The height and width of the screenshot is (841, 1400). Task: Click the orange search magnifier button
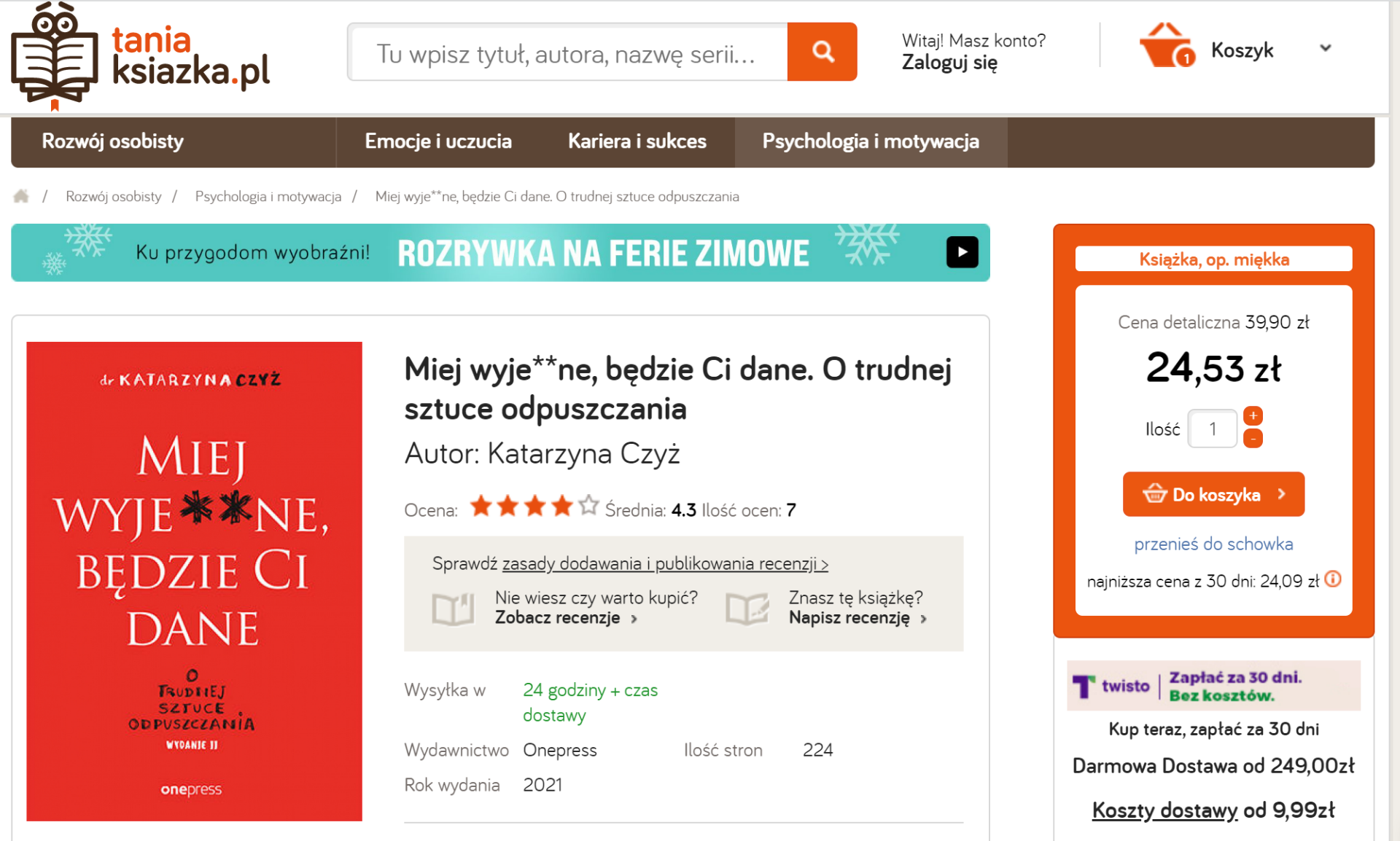(x=822, y=52)
